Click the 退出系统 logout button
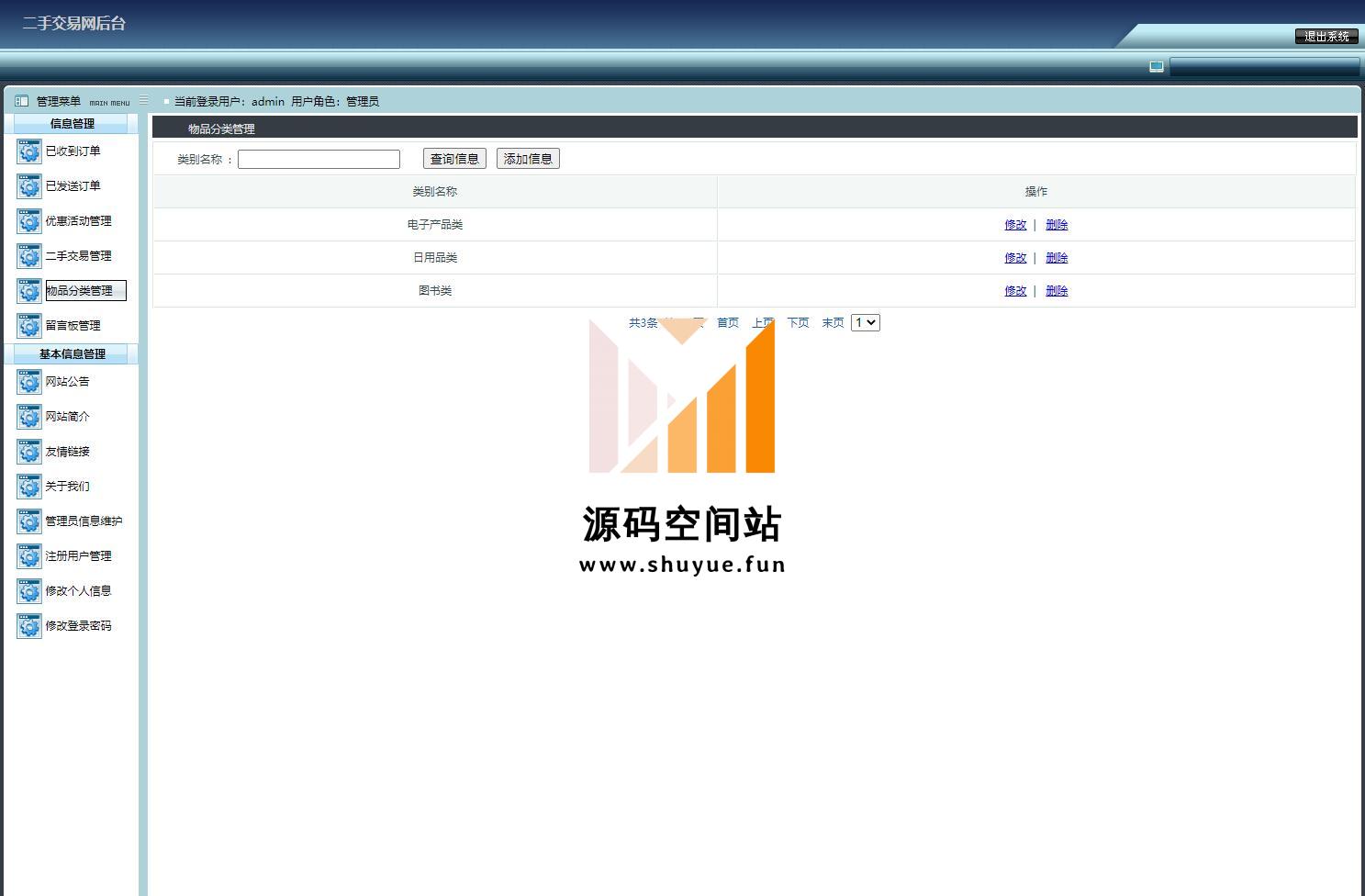1365x896 pixels. 1326,37
